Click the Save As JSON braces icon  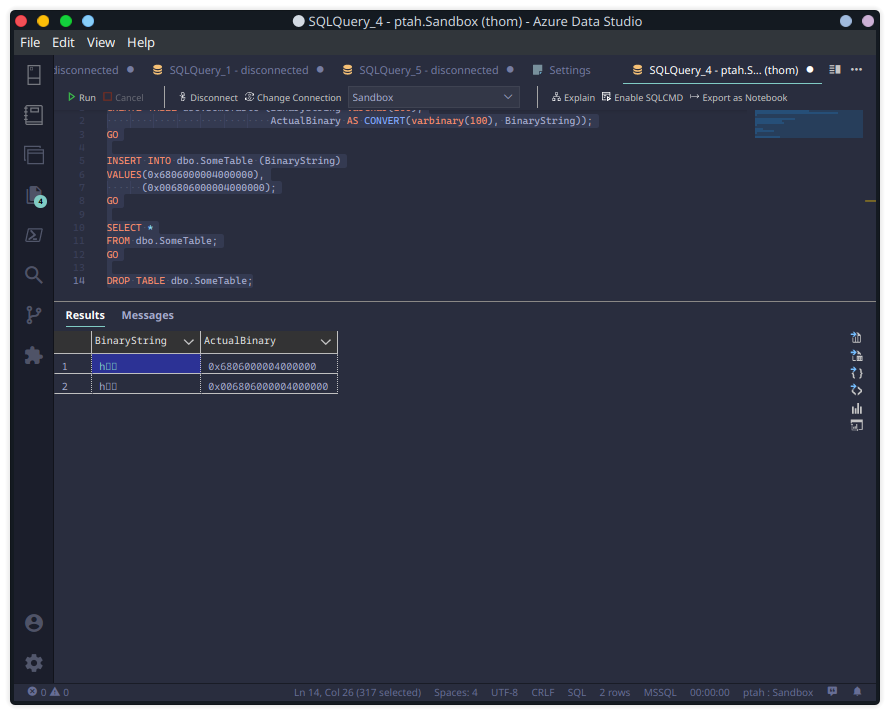tap(856, 373)
